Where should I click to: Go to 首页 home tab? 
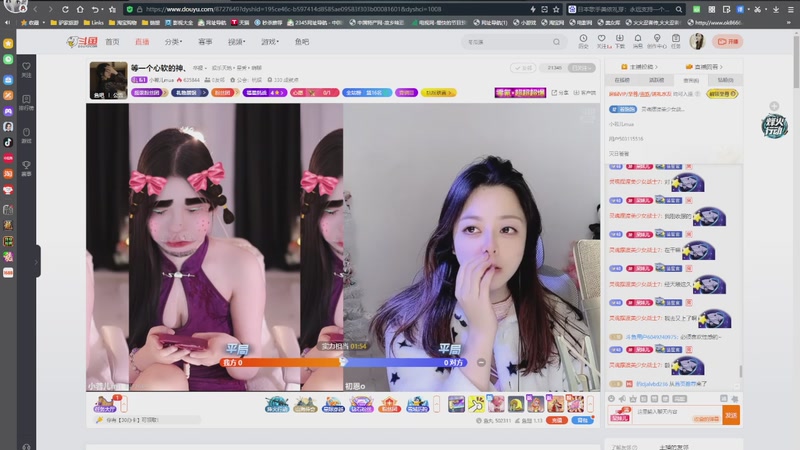[112, 42]
